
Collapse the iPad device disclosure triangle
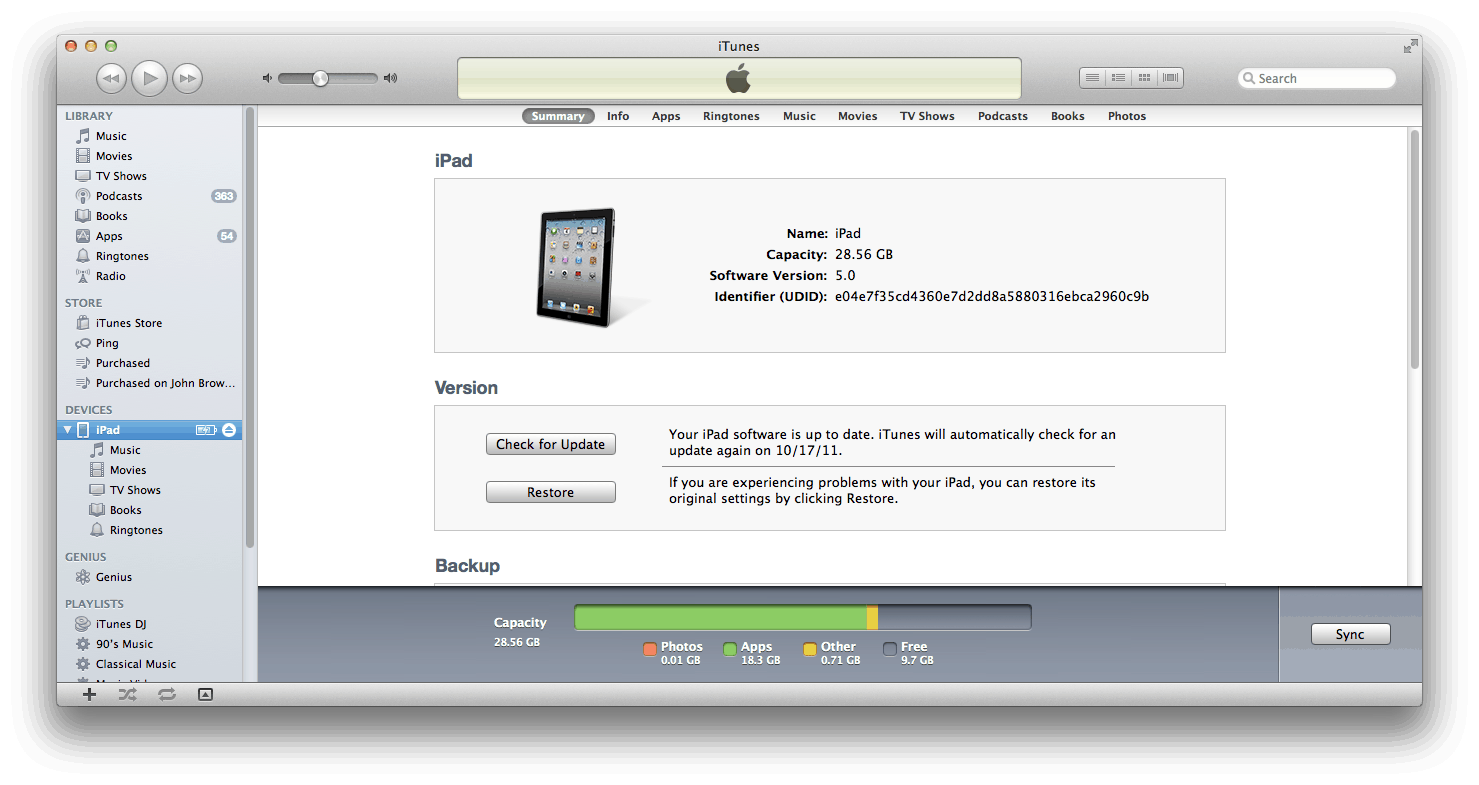pyautogui.click(x=68, y=430)
